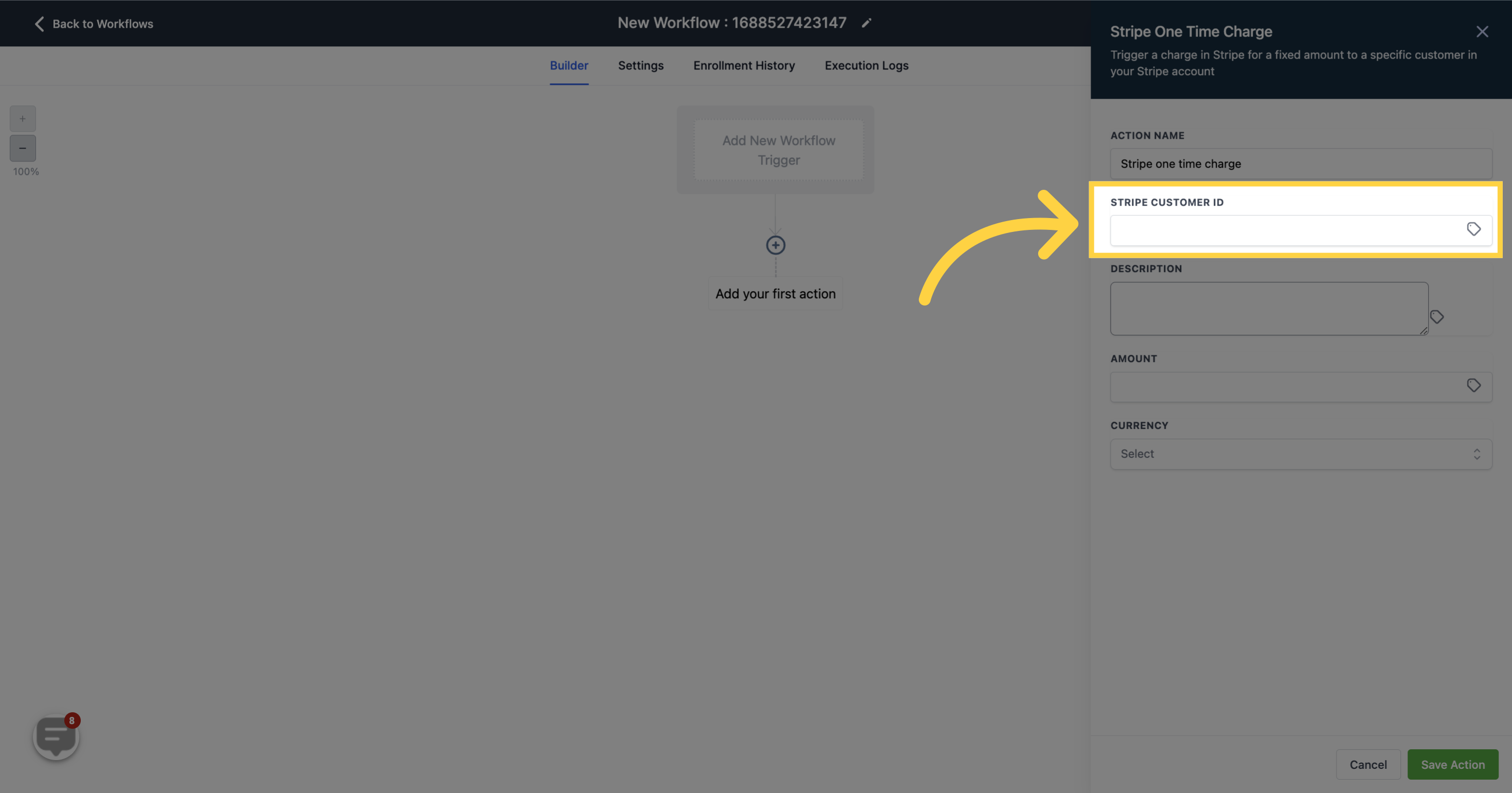Click Back to Workflows link
1512x793 pixels.
click(103, 24)
